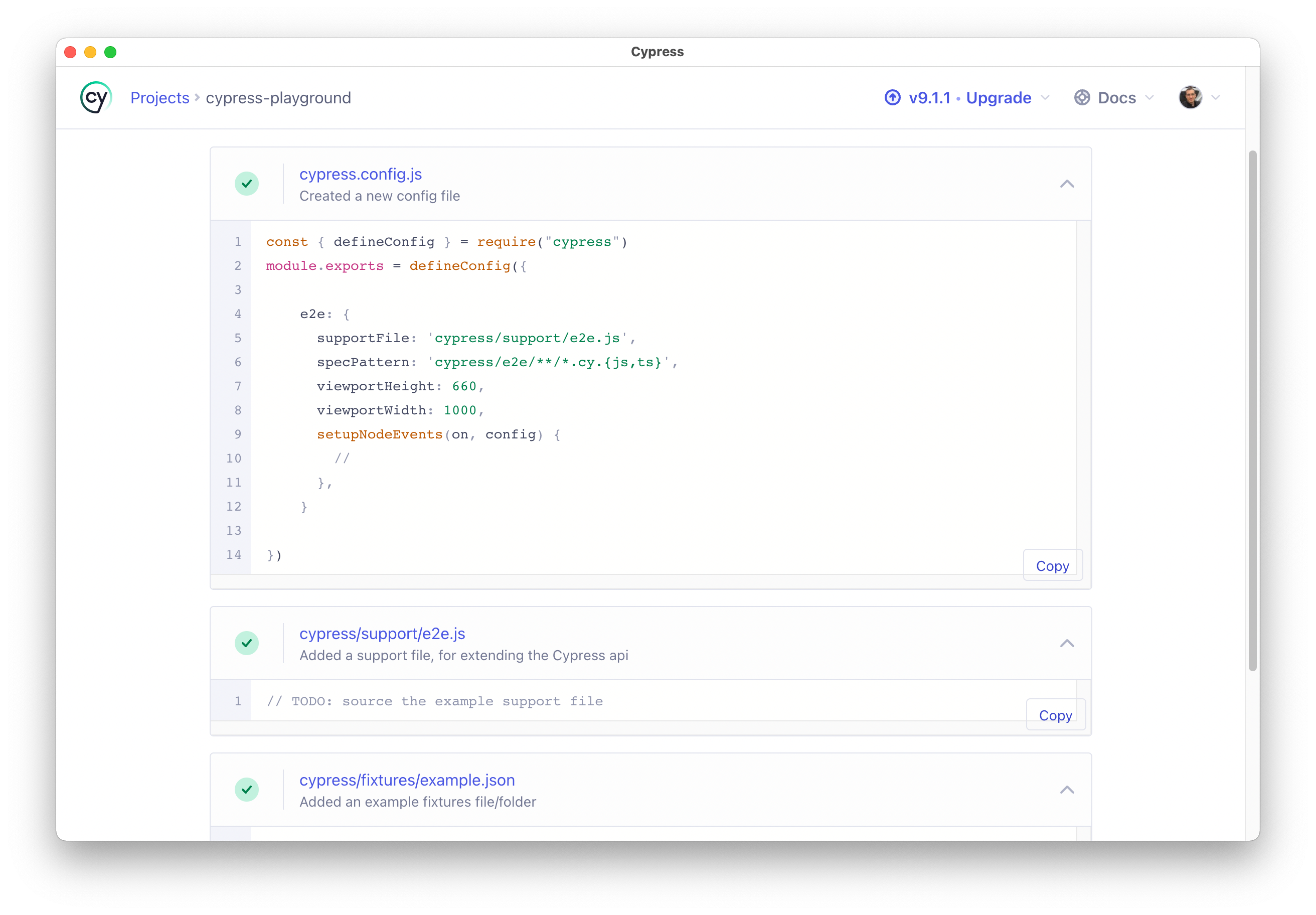Open the user avatar menu

point(1191,97)
